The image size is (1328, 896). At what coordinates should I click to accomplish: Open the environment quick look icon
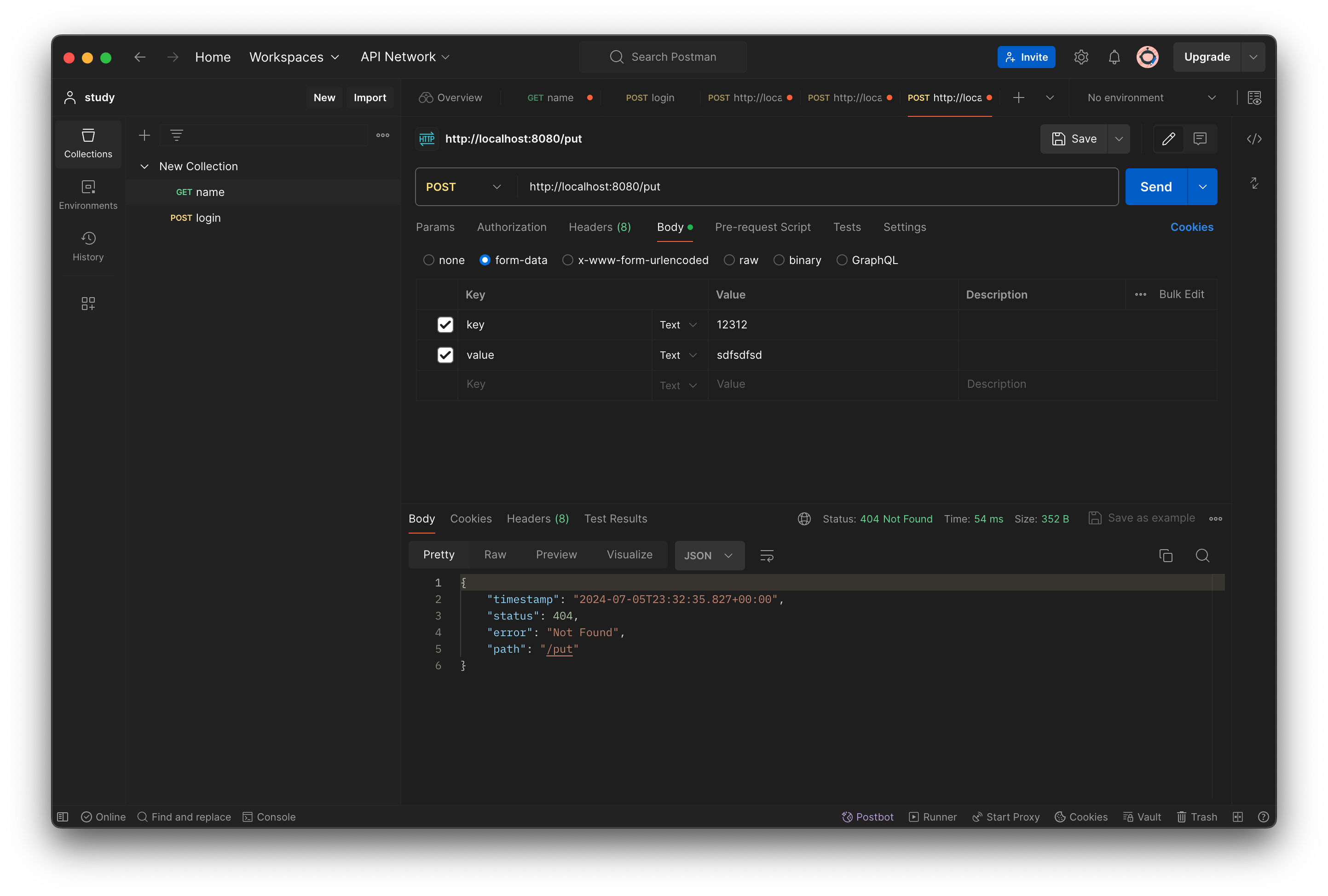[1254, 98]
